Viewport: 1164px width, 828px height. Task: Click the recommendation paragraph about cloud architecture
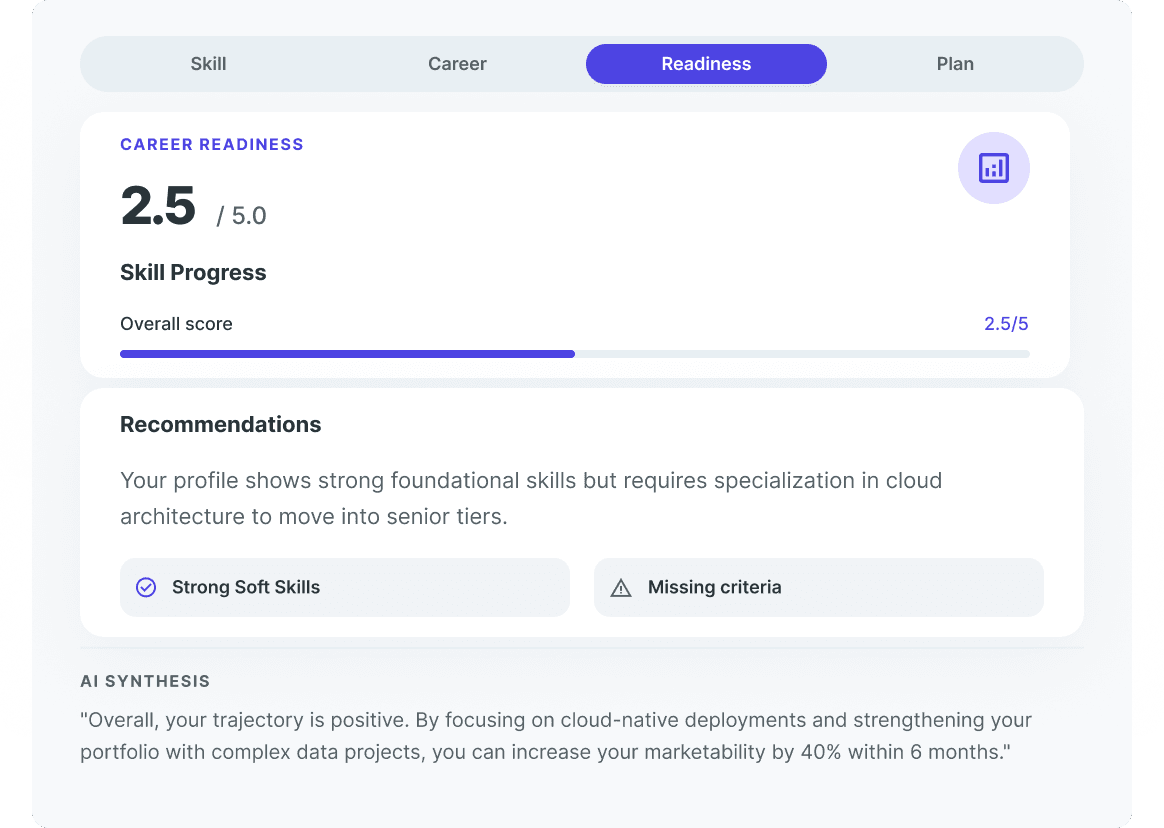[531, 498]
